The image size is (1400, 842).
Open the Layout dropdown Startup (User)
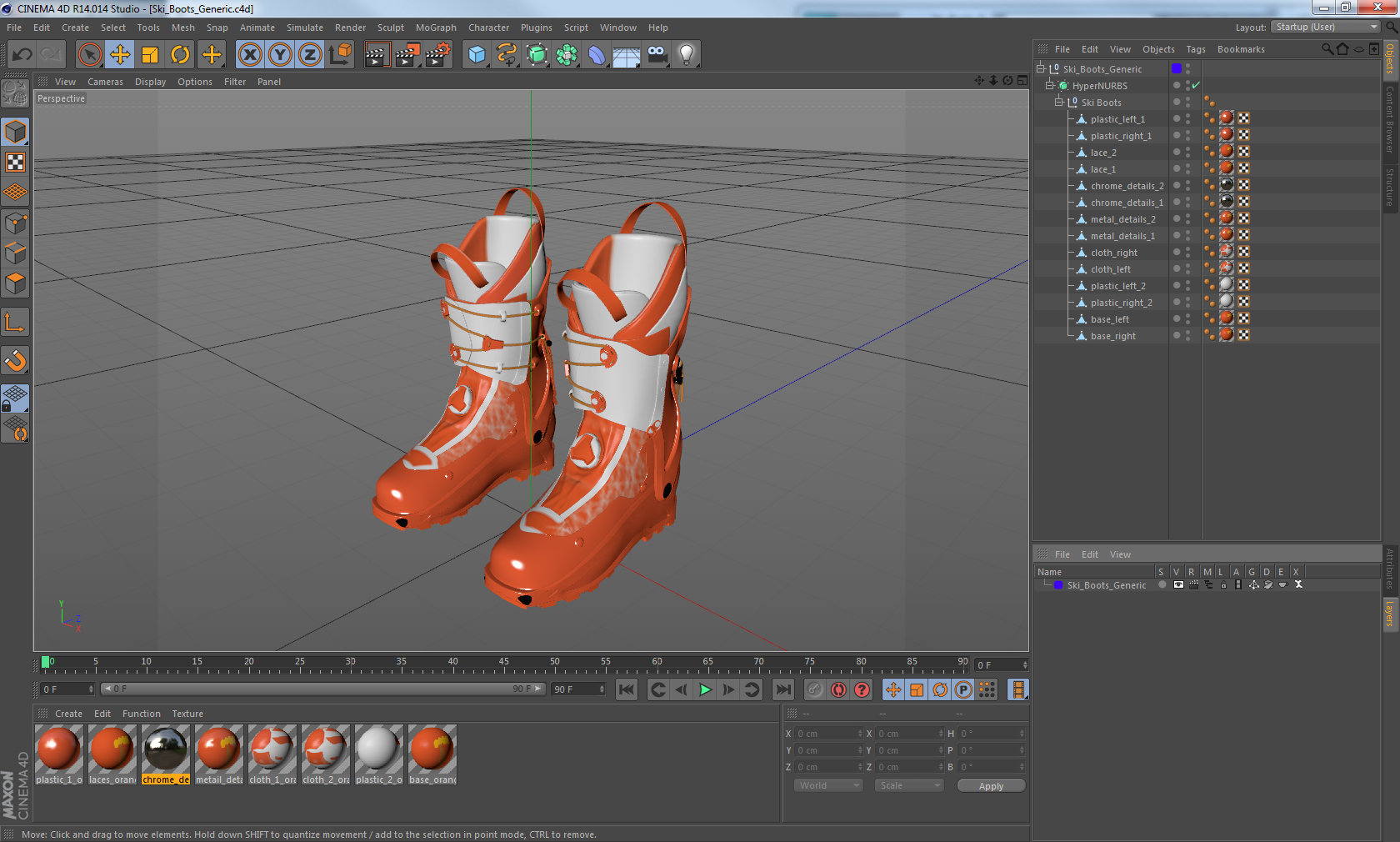click(x=1325, y=27)
